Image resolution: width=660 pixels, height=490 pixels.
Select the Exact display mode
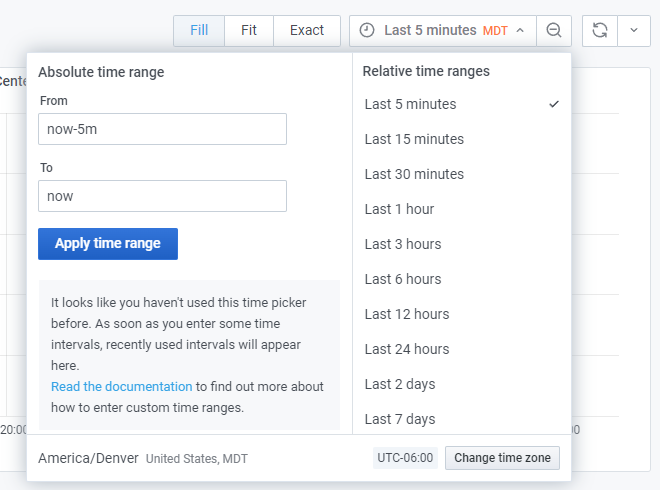307,31
